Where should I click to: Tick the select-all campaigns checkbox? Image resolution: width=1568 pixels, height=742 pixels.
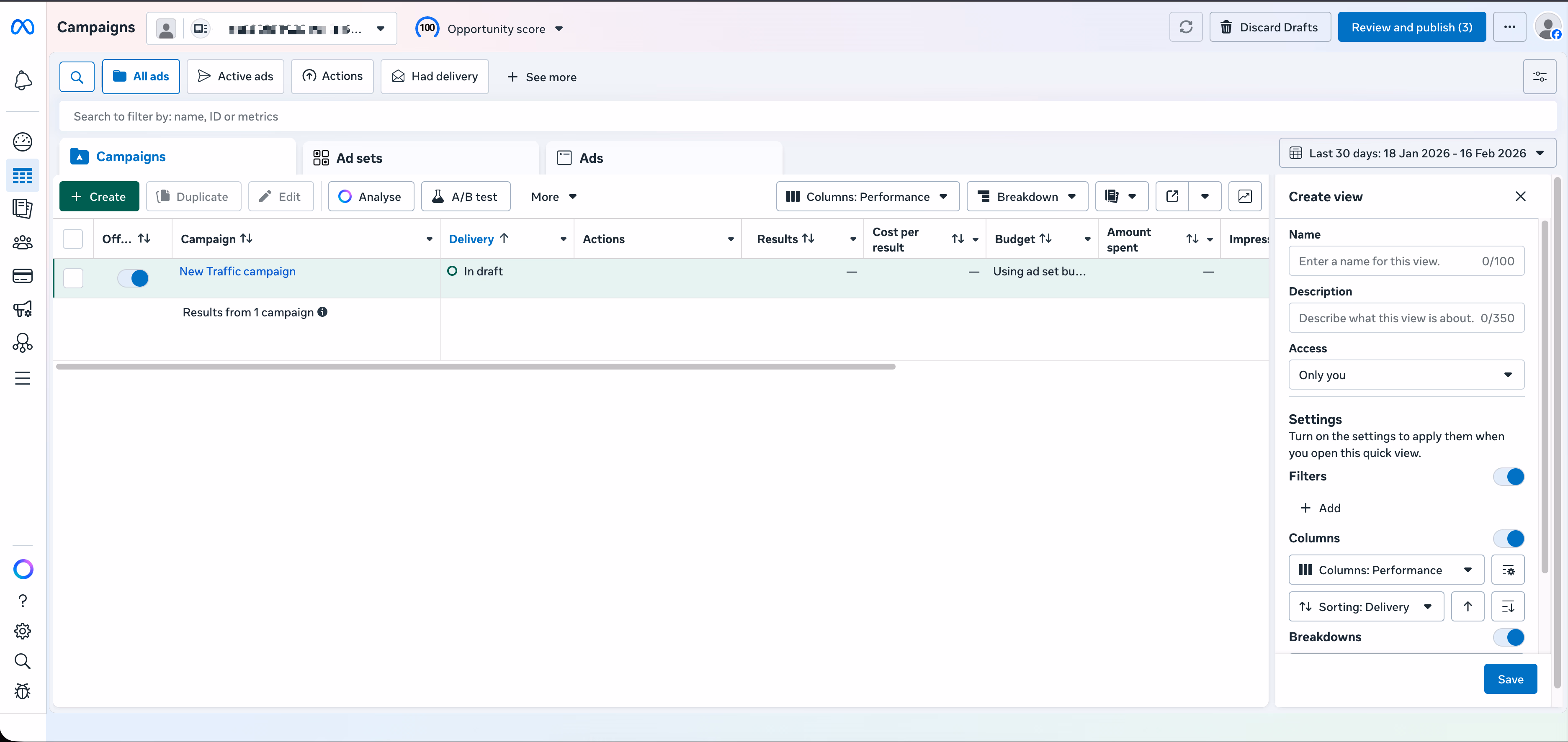tap(72, 239)
